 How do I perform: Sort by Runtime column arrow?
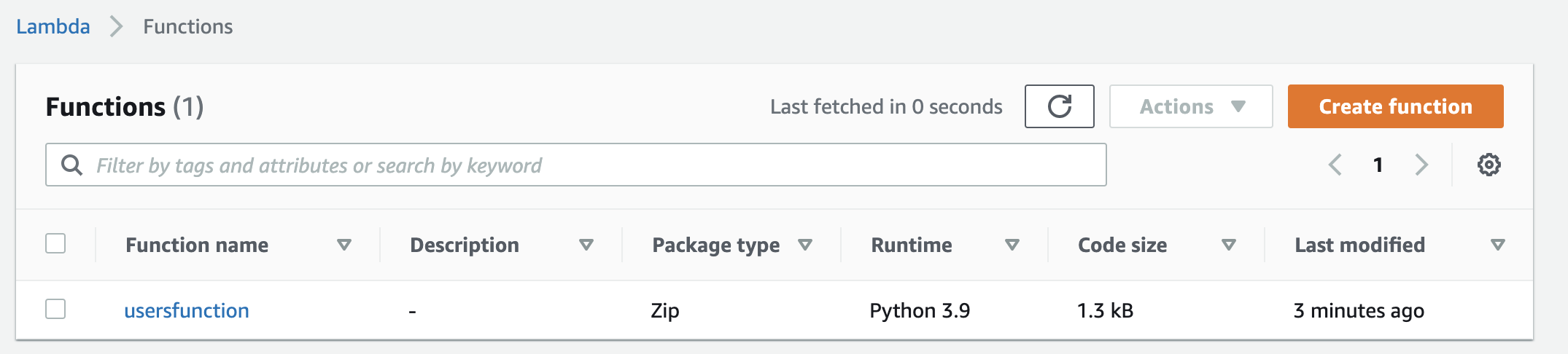click(1012, 245)
